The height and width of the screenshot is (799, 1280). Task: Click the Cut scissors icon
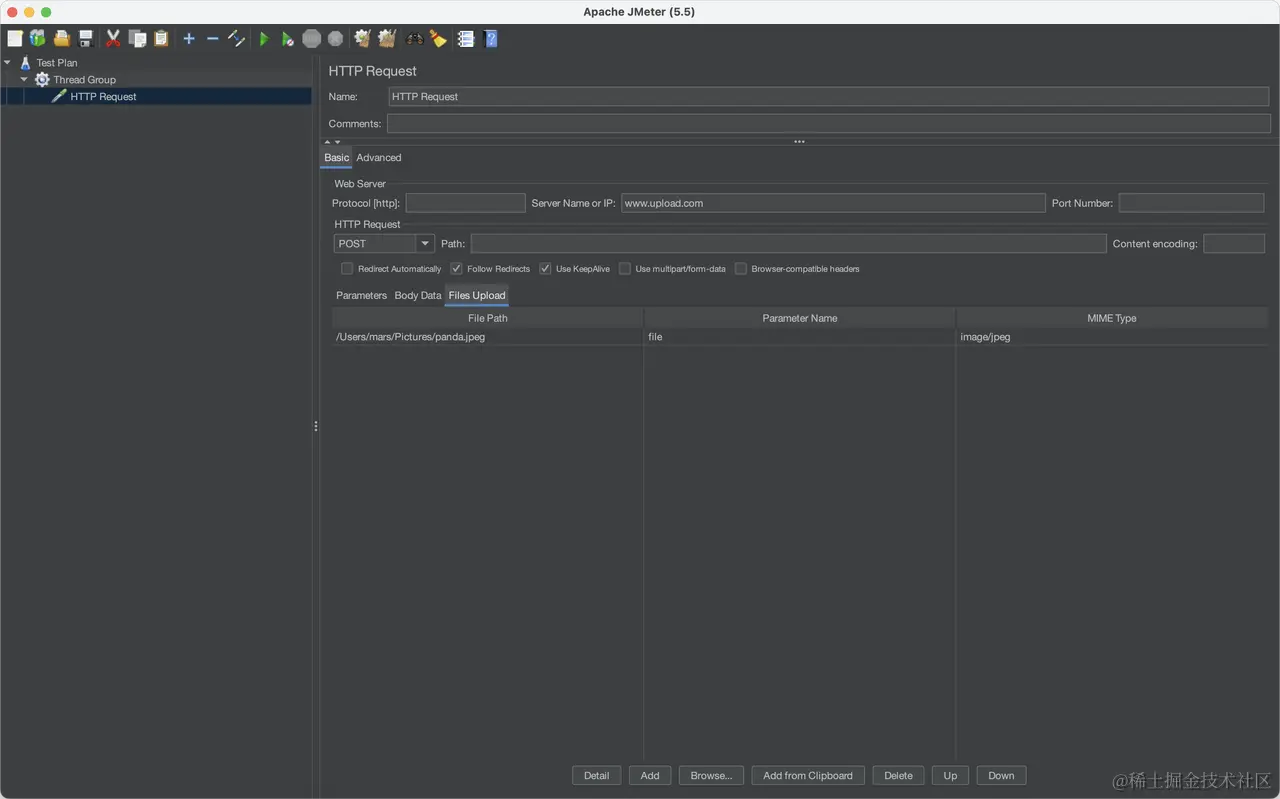pos(113,39)
